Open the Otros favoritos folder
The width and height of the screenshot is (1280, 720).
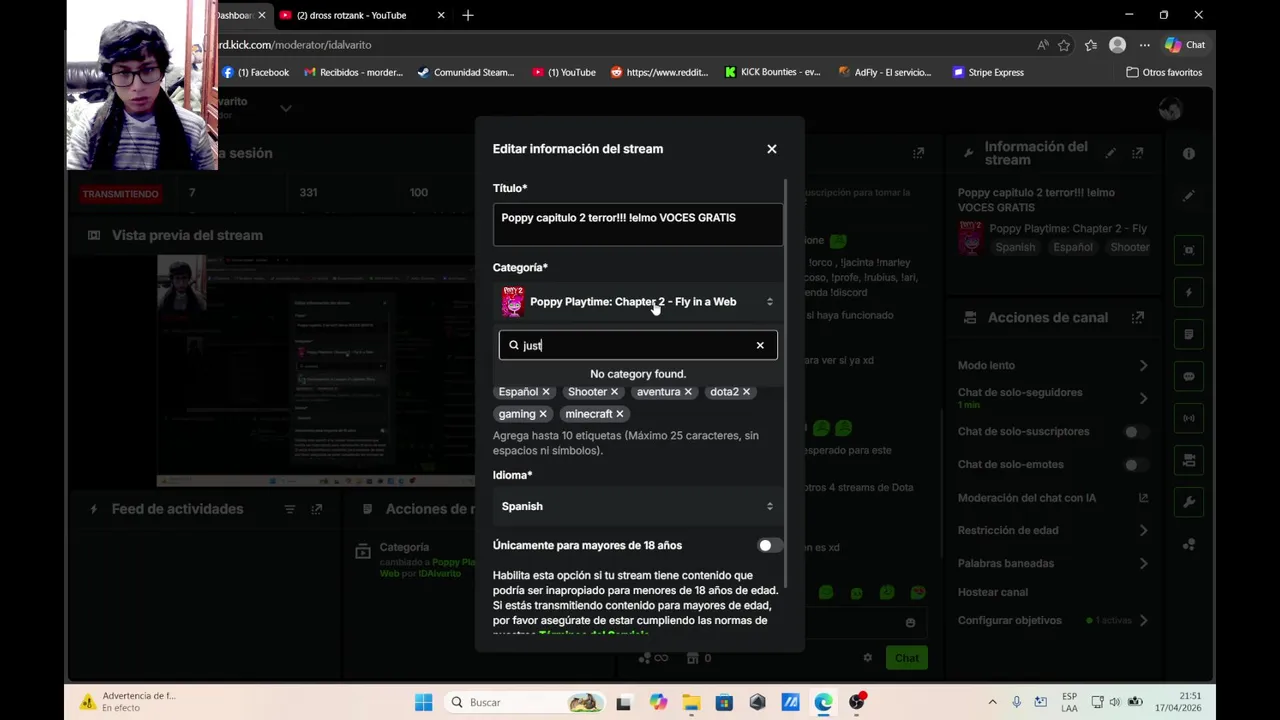point(1164,72)
